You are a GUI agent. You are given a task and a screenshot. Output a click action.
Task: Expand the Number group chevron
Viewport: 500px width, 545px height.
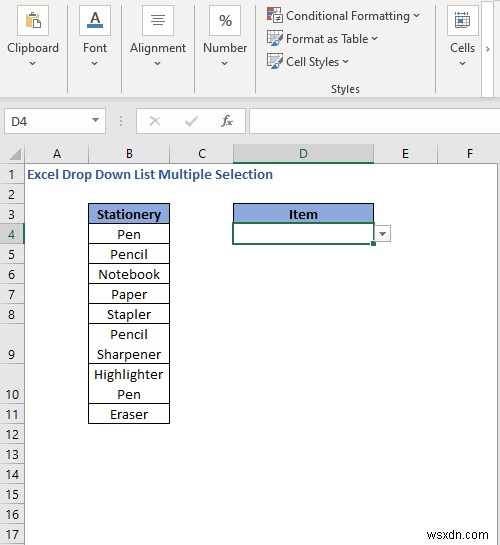224,63
